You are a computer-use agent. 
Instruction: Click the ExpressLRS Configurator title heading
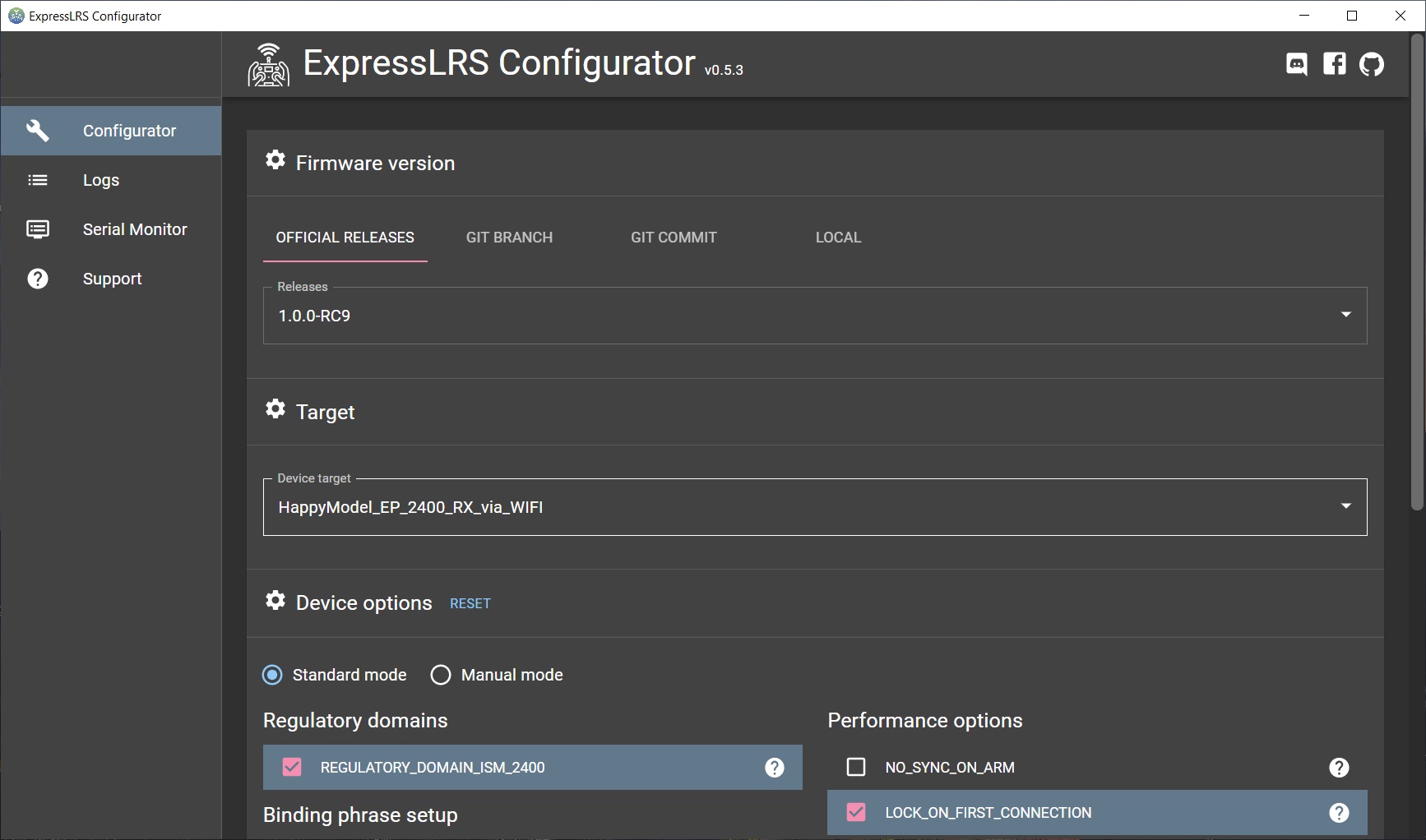point(499,63)
